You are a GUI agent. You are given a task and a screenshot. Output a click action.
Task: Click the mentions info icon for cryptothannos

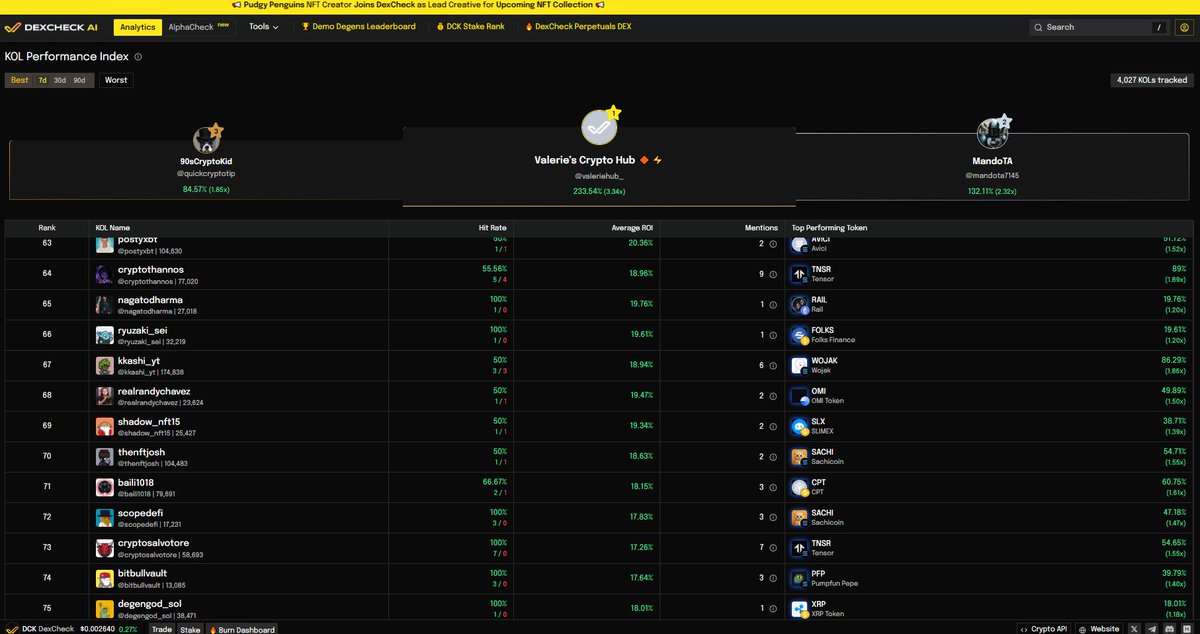[774, 274]
